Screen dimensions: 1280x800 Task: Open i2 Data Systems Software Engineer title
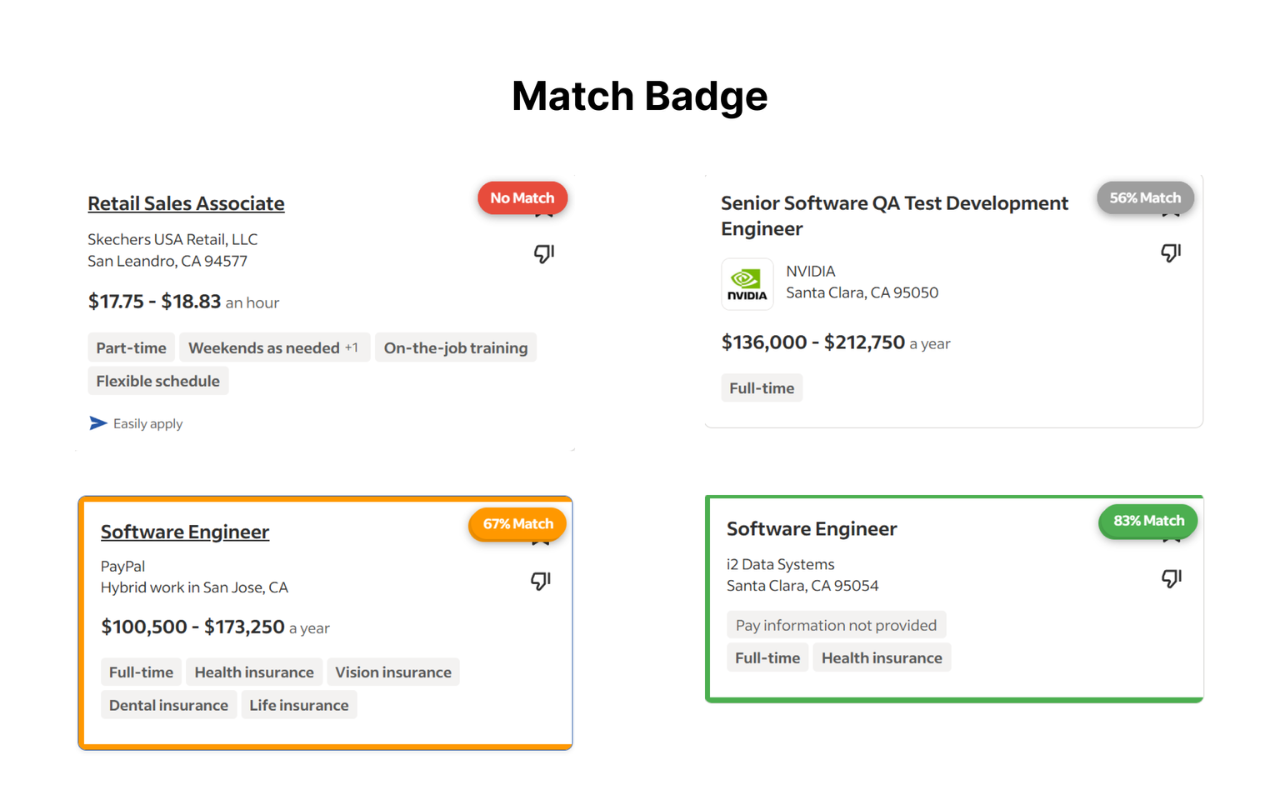(812, 529)
